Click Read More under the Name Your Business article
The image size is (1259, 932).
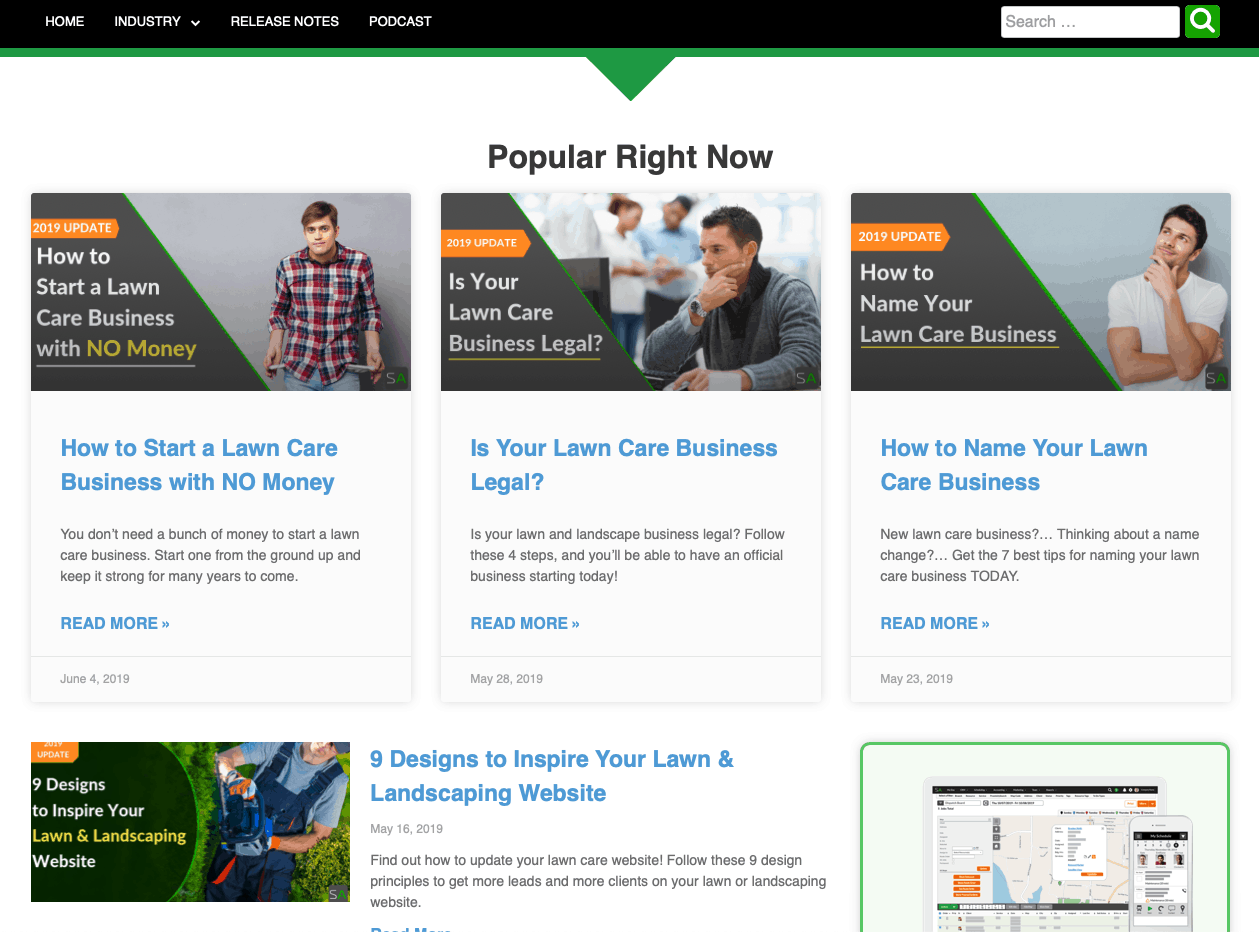pyautogui.click(x=935, y=623)
